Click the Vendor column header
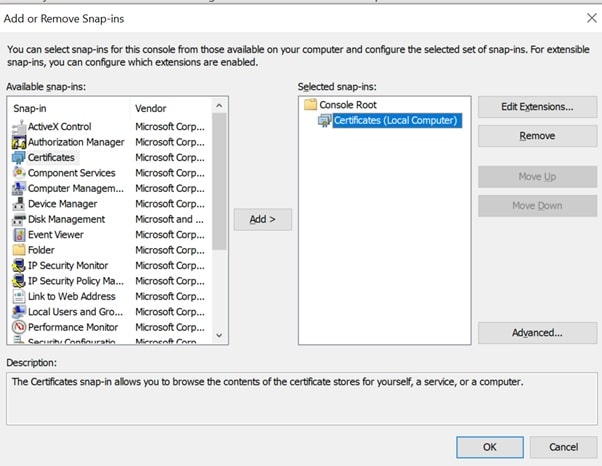The height and width of the screenshot is (466, 602). (x=170, y=107)
